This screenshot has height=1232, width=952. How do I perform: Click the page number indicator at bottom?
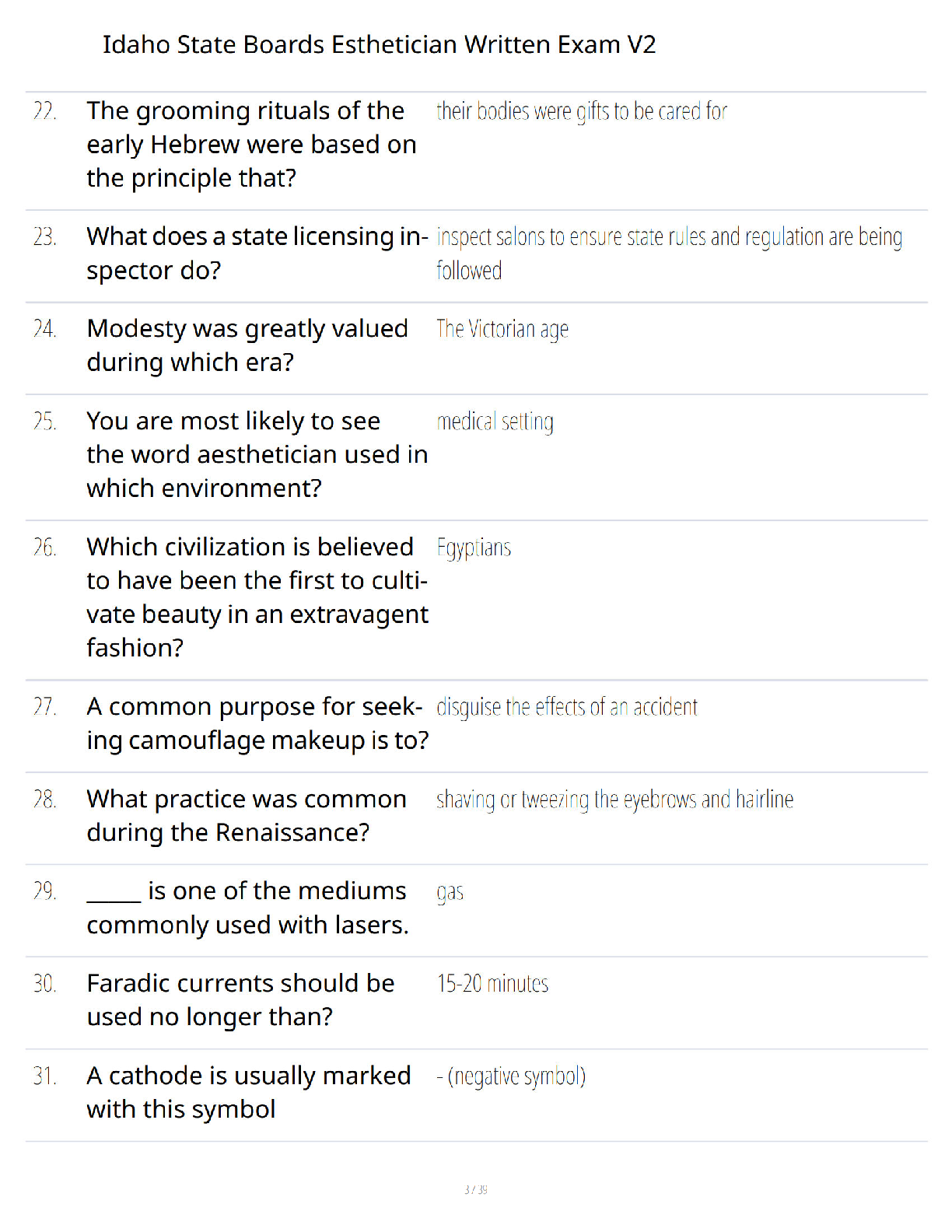(476, 1189)
